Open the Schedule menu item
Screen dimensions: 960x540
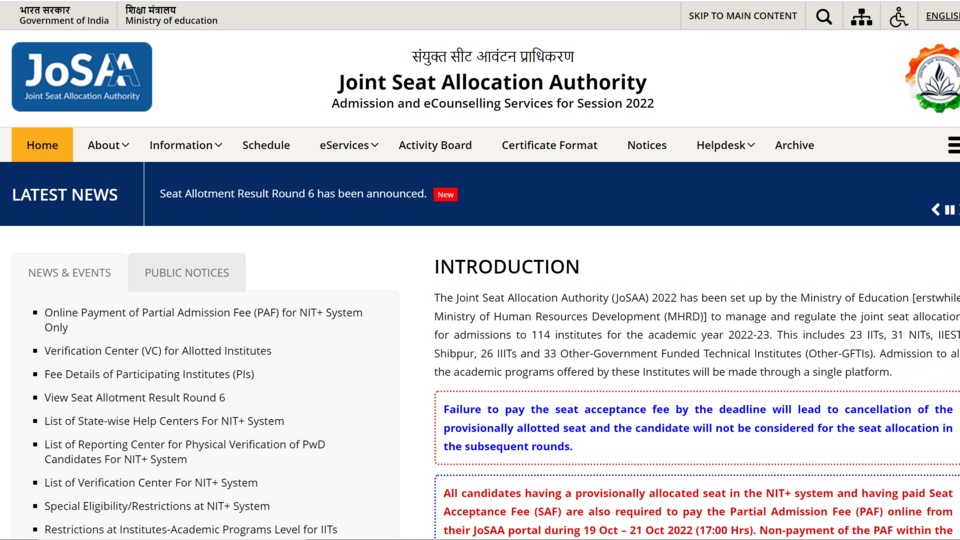(266, 145)
